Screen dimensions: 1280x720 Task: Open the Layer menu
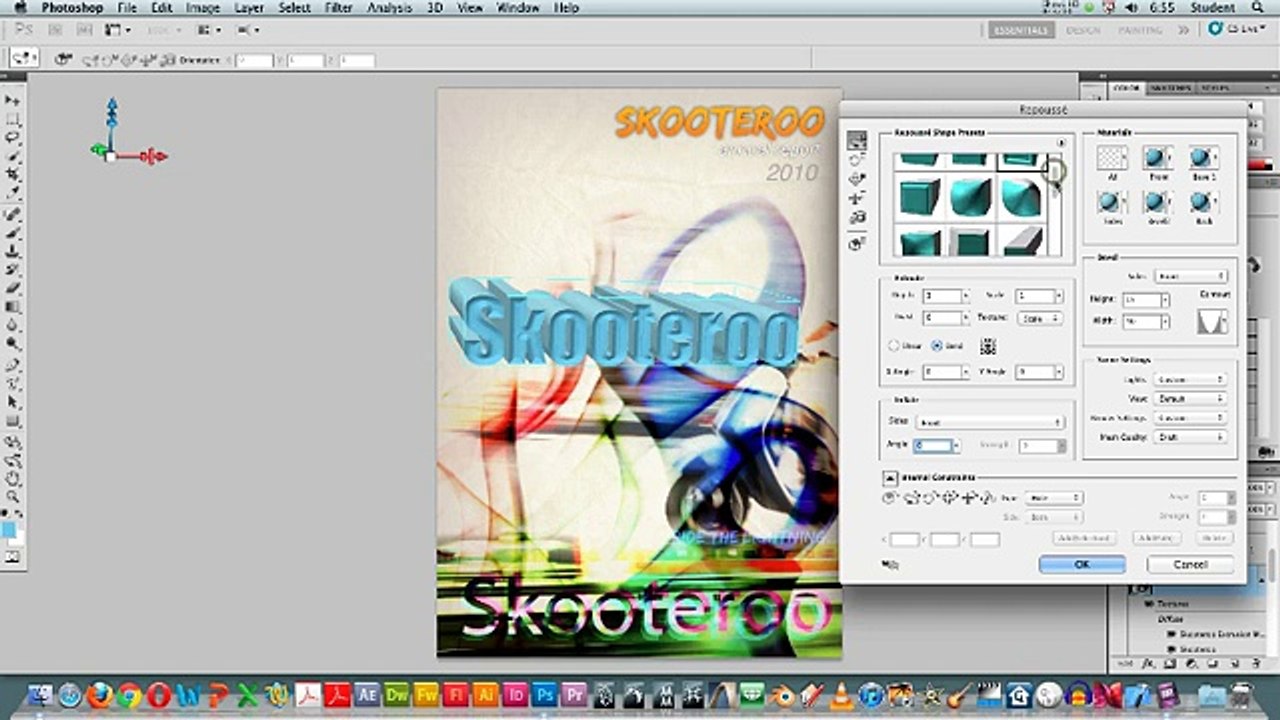pyautogui.click(x=249, y=8)
